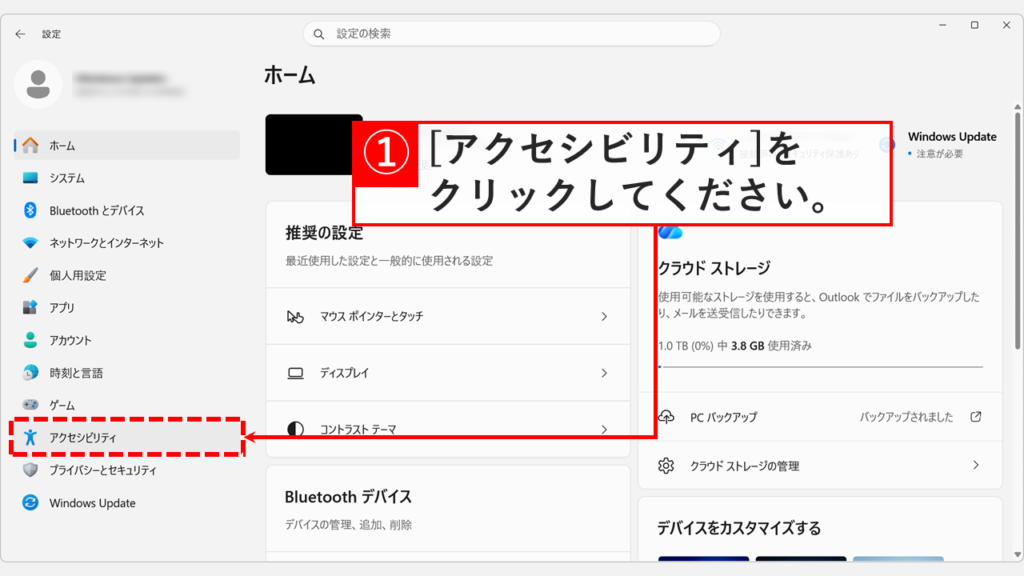Open ゲーム in the sidebar
The height and width of the screenshot is (576, 1024).
[x=127, y=405]
